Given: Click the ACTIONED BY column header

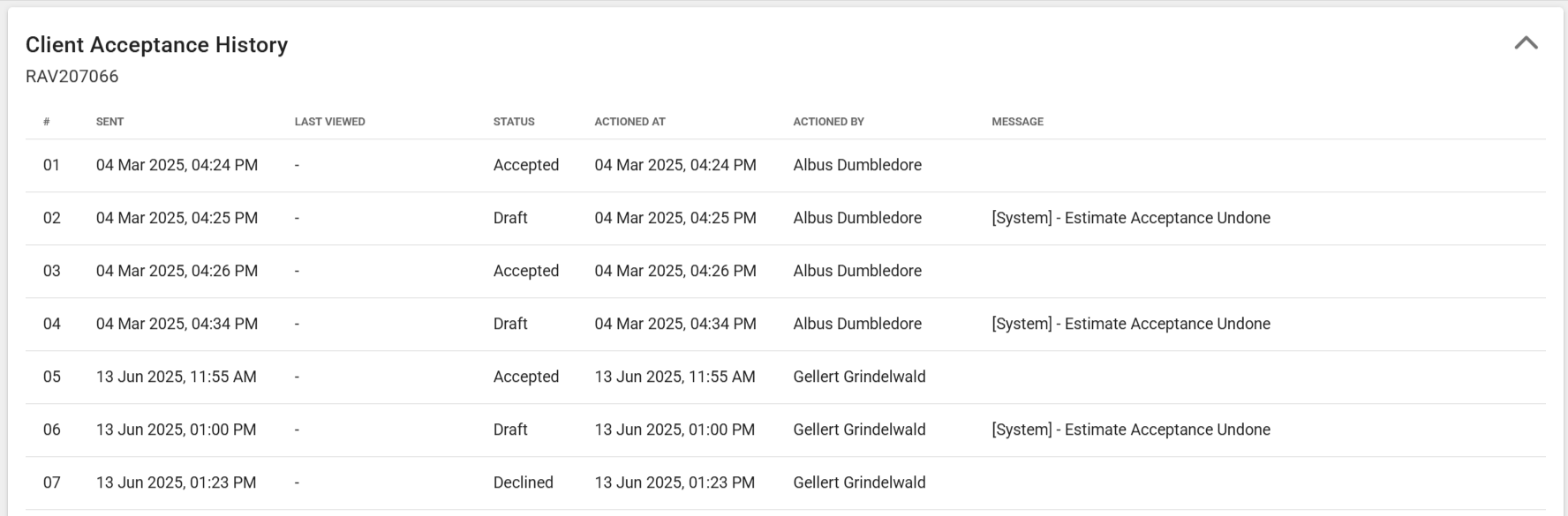Looking at the screenshot, I should click(828, 122).
